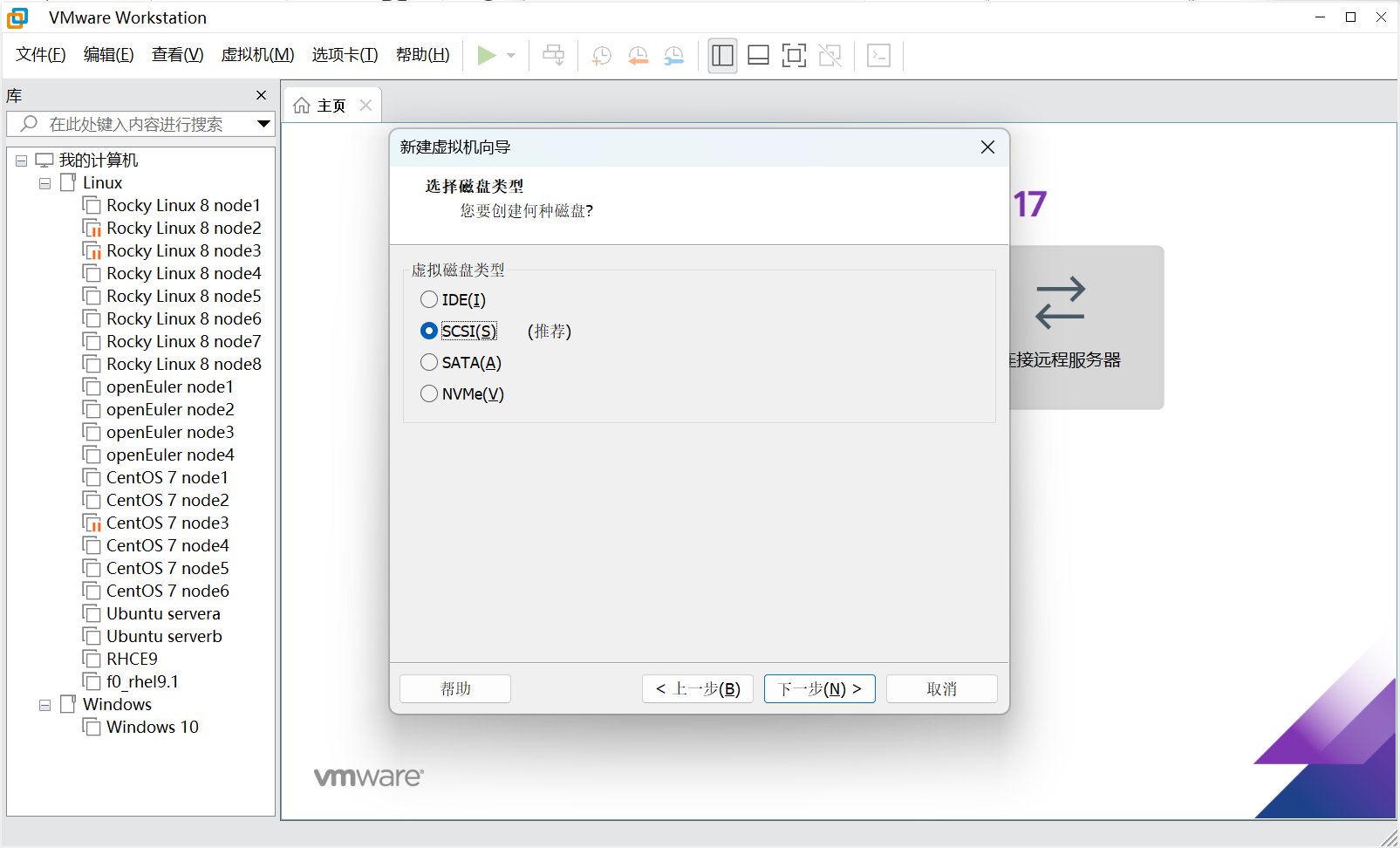
Task: Select openEuler node3 in library
Action: (x=170, y=432)
